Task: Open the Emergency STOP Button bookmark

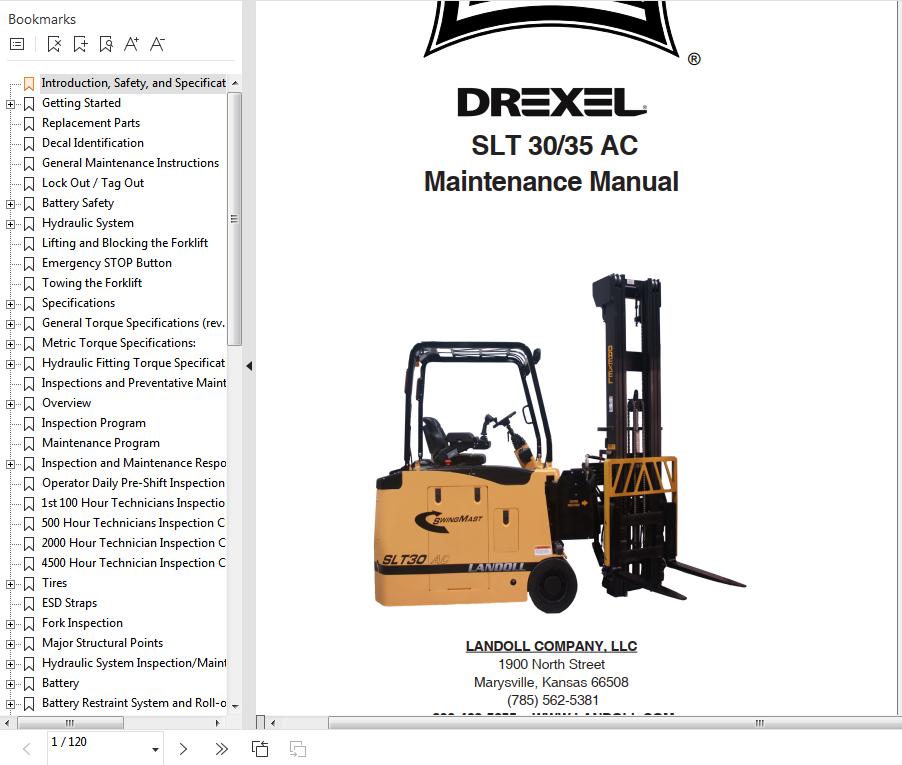Action: click(x=106, y=263)
